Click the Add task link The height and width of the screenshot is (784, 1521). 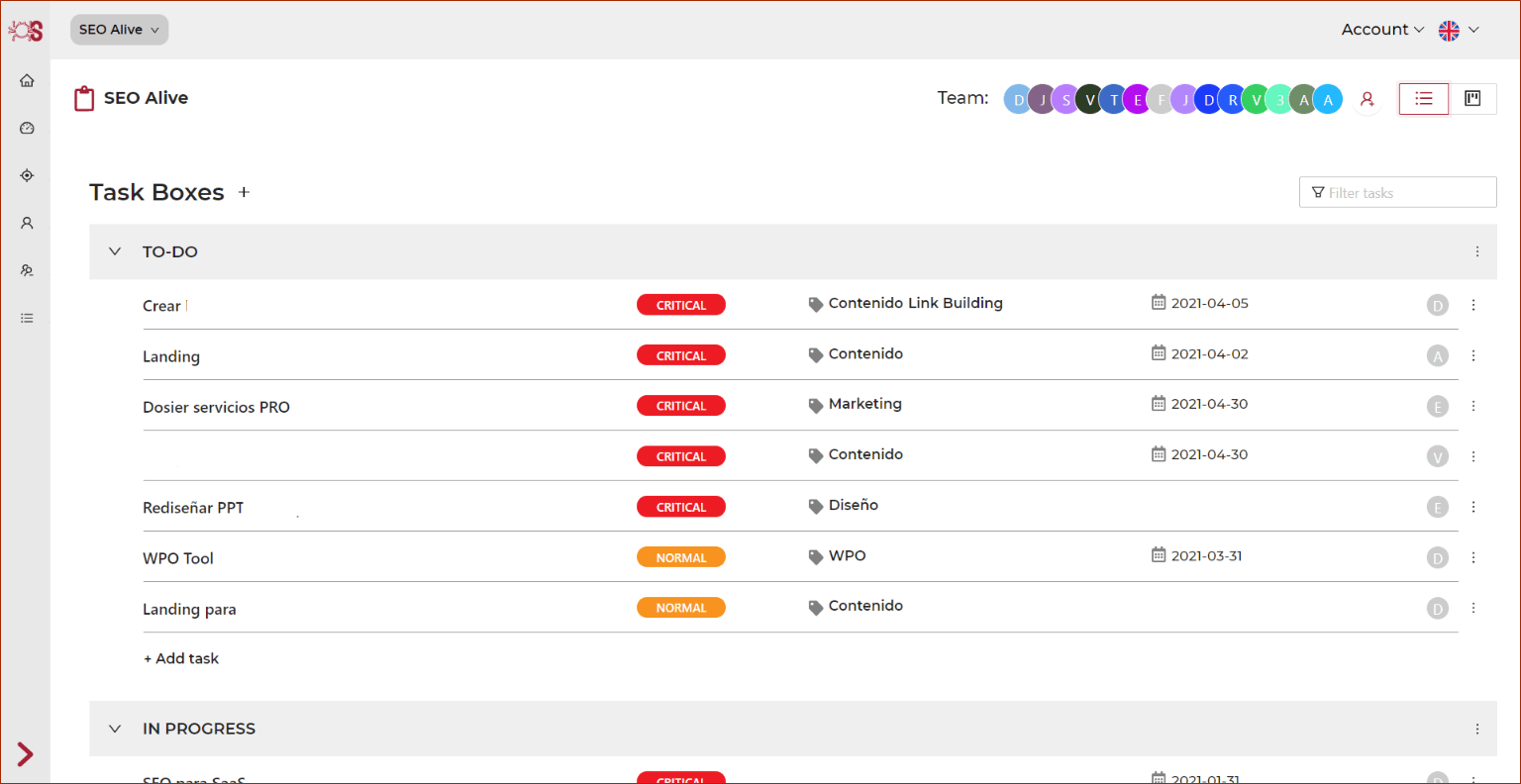(181, 657)
